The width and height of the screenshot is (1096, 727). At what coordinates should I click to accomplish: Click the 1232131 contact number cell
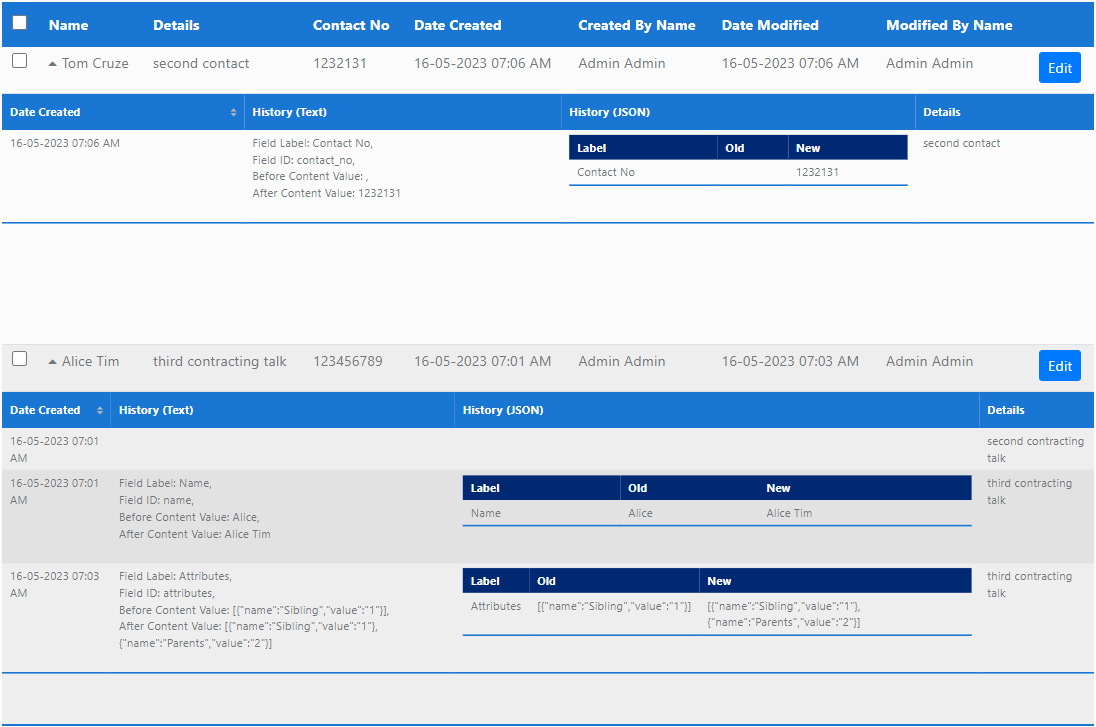pyautogui.click(x=340, y=63)
